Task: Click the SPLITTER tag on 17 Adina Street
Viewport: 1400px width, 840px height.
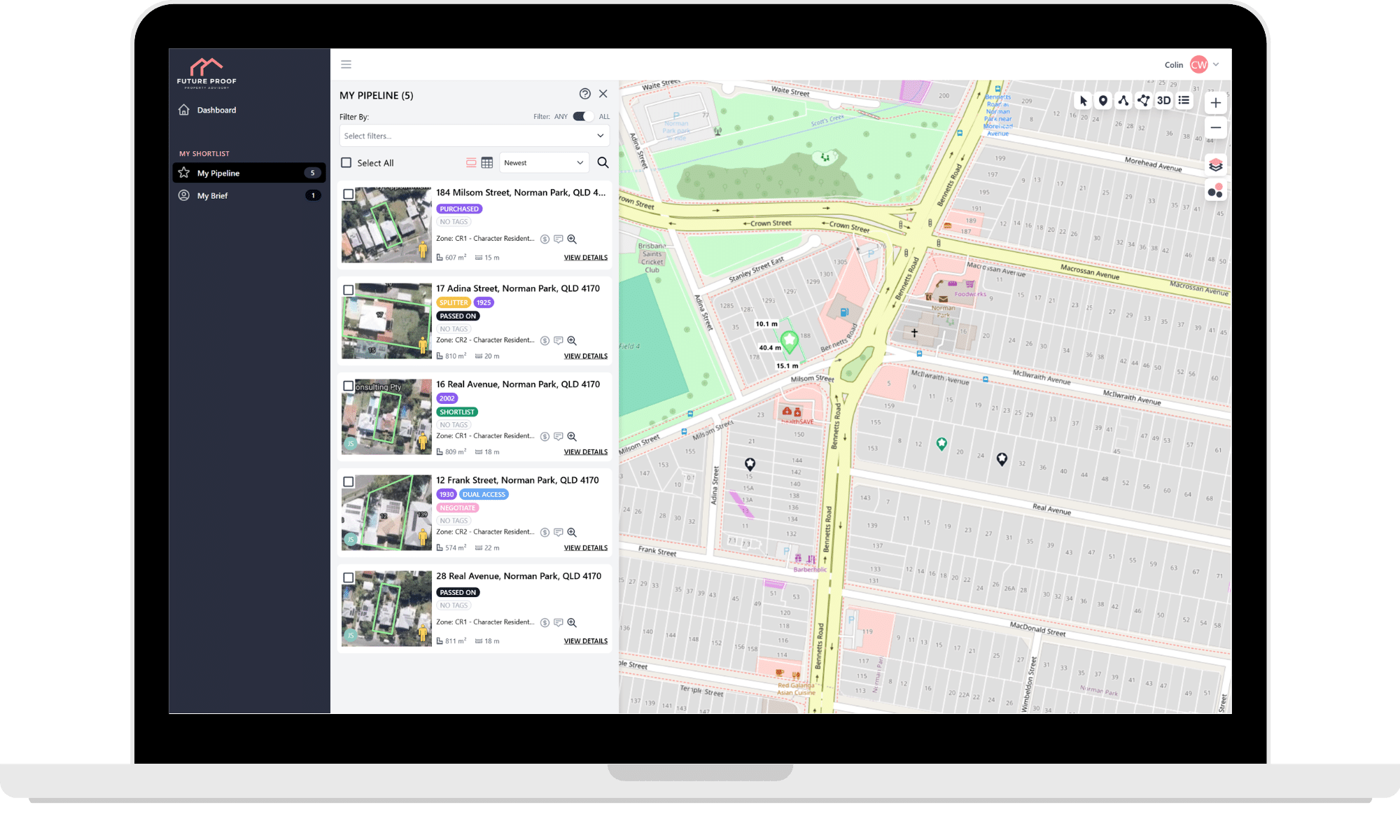Action: 454,302
